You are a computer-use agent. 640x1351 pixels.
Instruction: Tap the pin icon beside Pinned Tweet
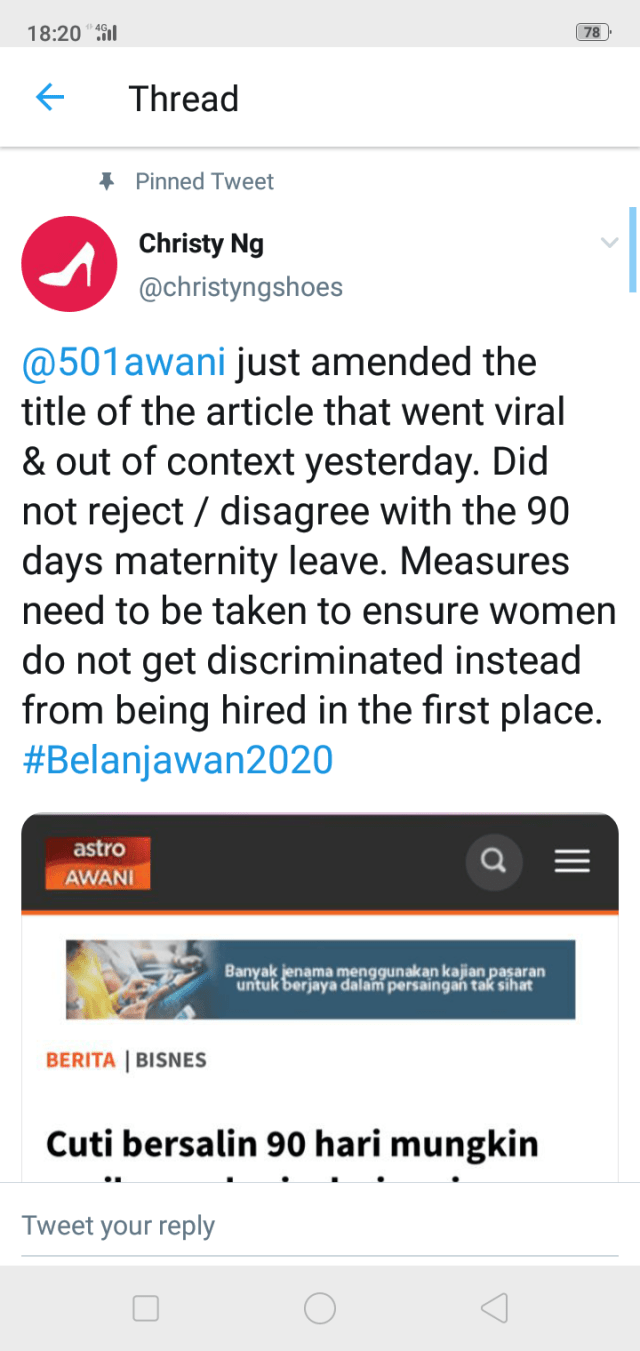click(x=107, y=181)
